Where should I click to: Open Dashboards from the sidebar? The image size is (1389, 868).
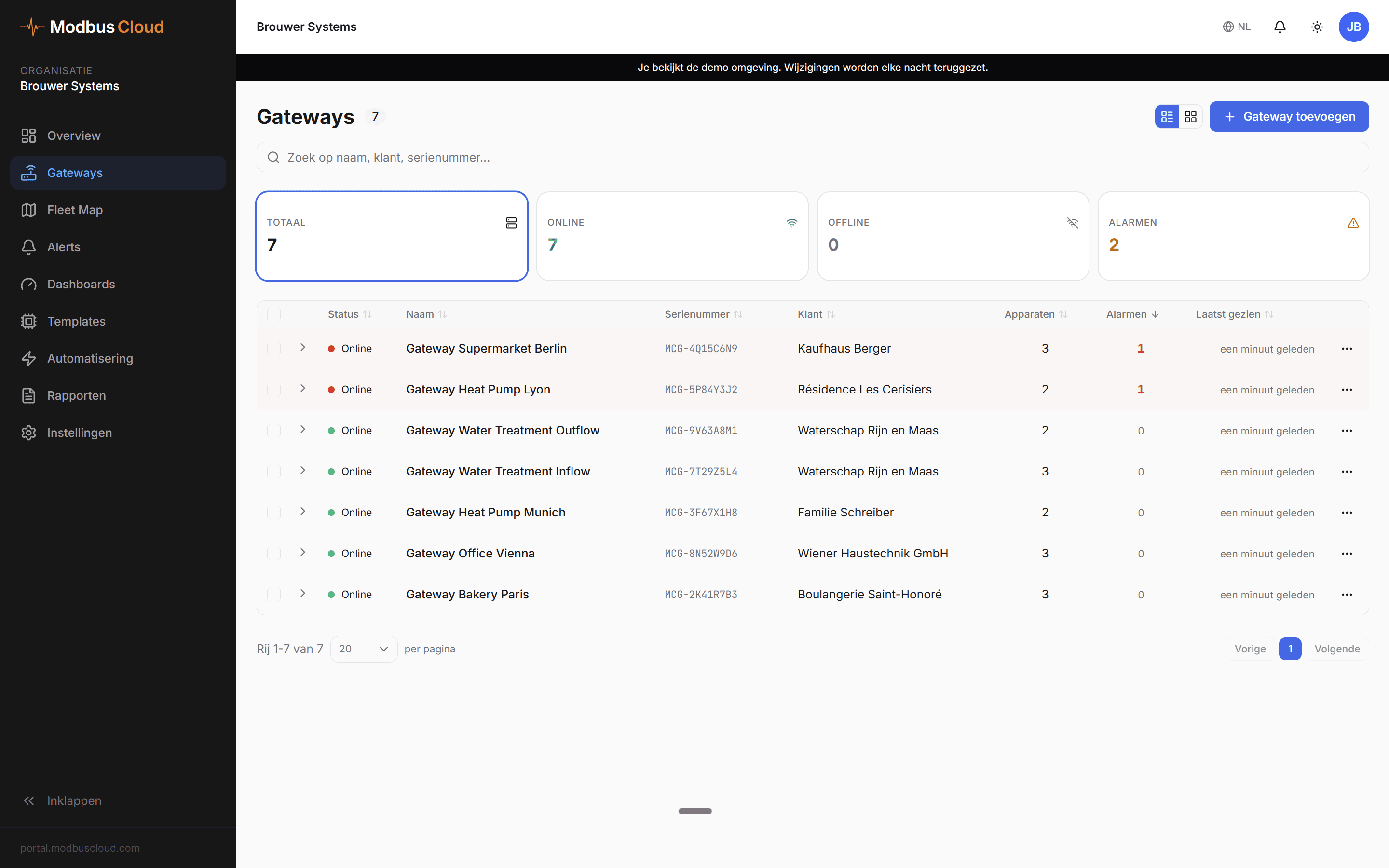pos(81,284)
